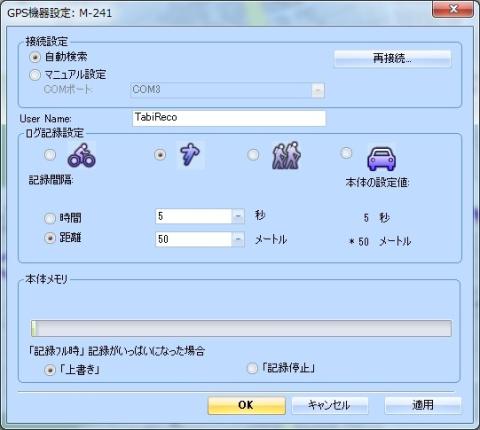This screenshot has width=480, height=430.
Task: Click the User Name: label
Action: (x=45, y=119)
